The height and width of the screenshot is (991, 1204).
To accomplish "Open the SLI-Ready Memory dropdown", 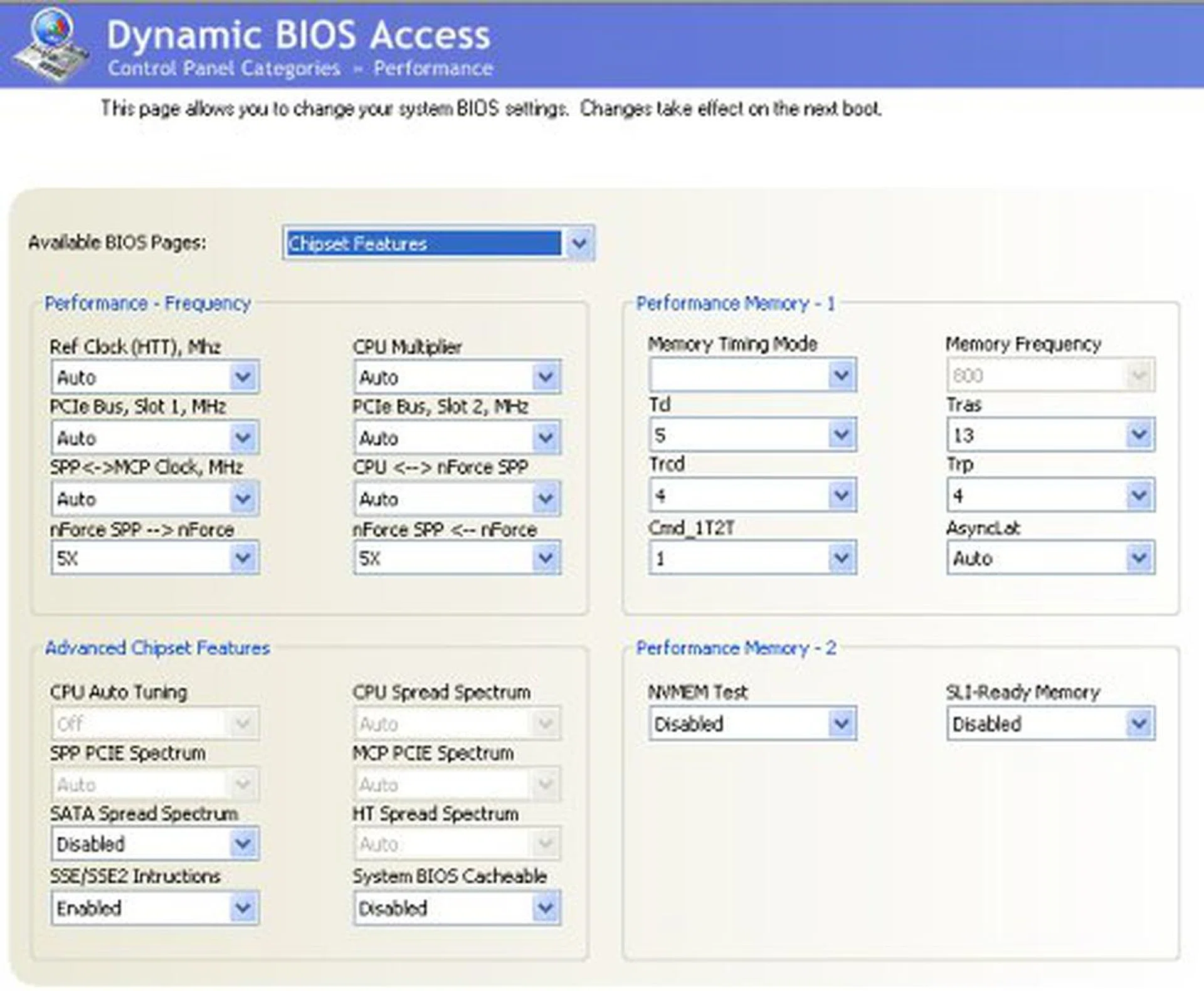I will 1139,723.
